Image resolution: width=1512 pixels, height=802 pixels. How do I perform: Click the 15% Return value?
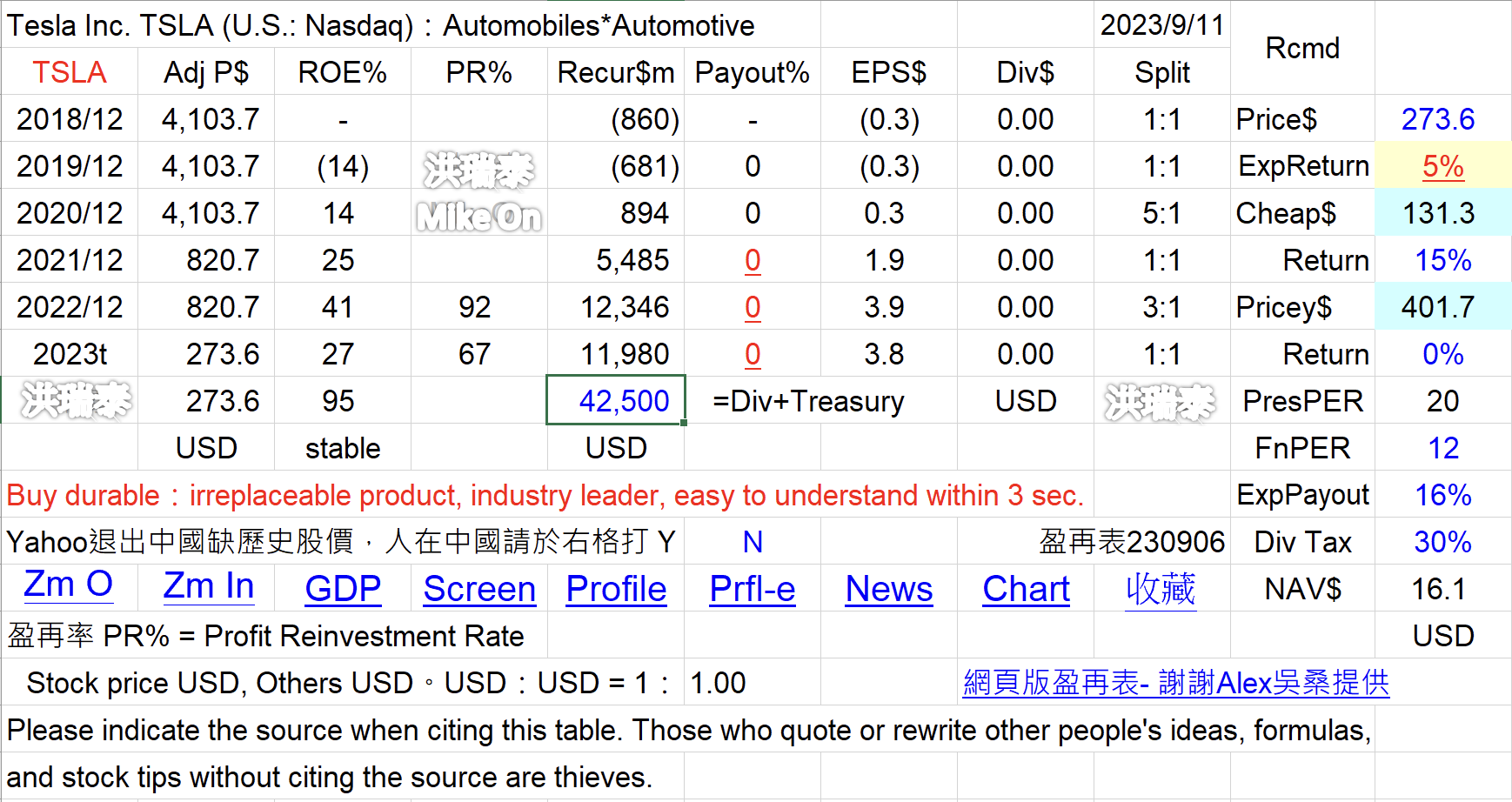1442,260
